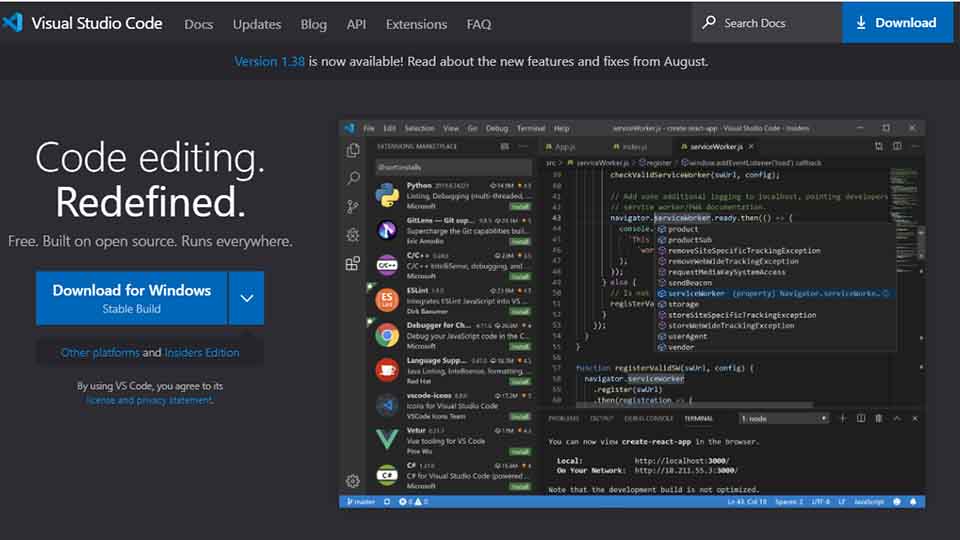The height and width of the screenshot is (540, 960).
Task: Select the C# extension icon
Action: [387, 474]
